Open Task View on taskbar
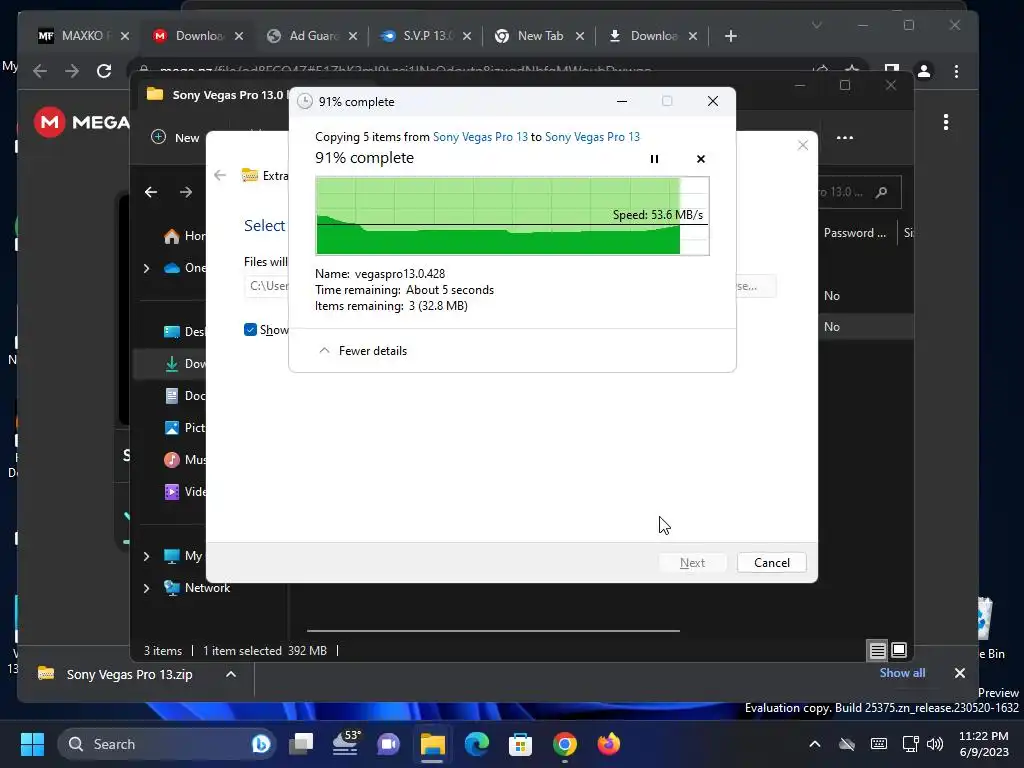The width and height of the screenshot is (1024, 768). [301, 744]
